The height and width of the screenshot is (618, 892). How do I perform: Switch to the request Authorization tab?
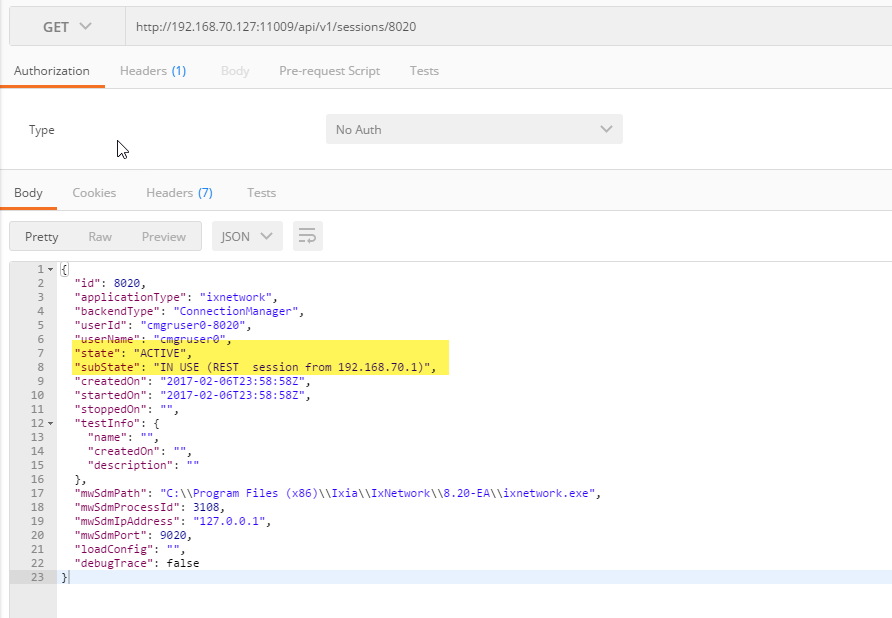point(52,71)
